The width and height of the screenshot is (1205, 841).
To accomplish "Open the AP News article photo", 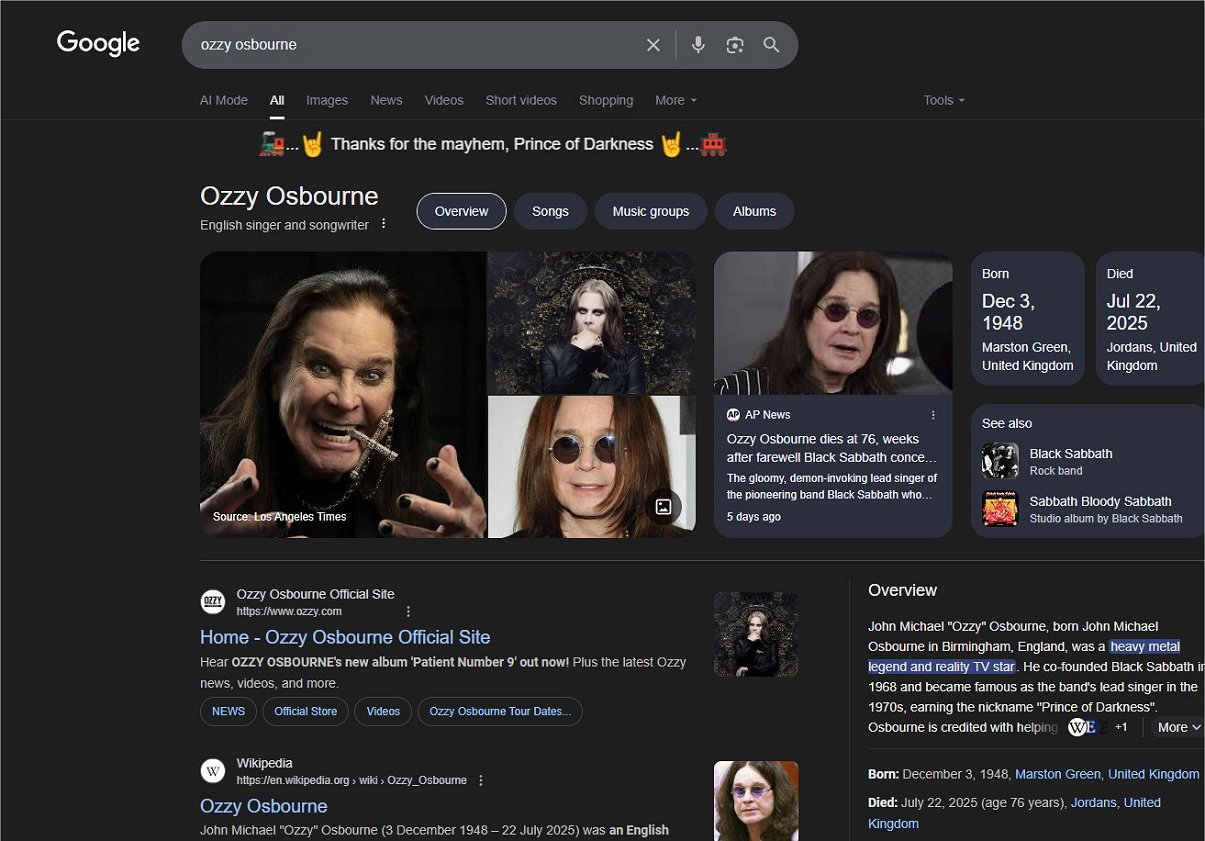I will tap(833, 323).
